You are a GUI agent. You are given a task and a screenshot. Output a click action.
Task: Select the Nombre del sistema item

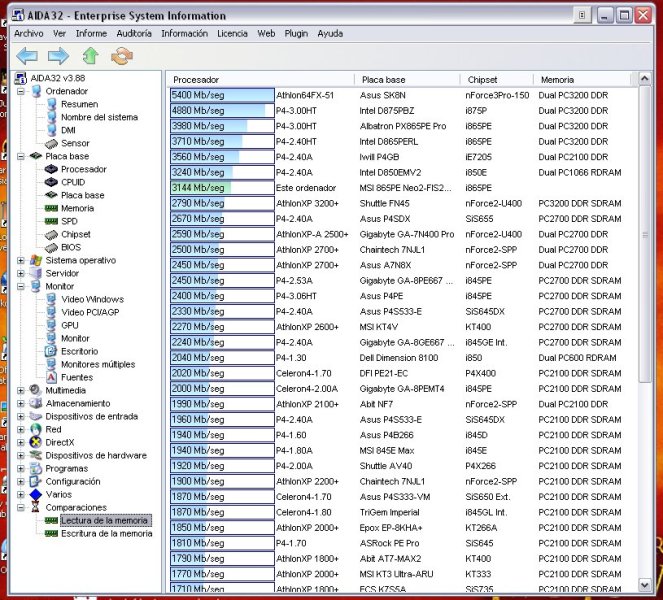pos(99,117)
